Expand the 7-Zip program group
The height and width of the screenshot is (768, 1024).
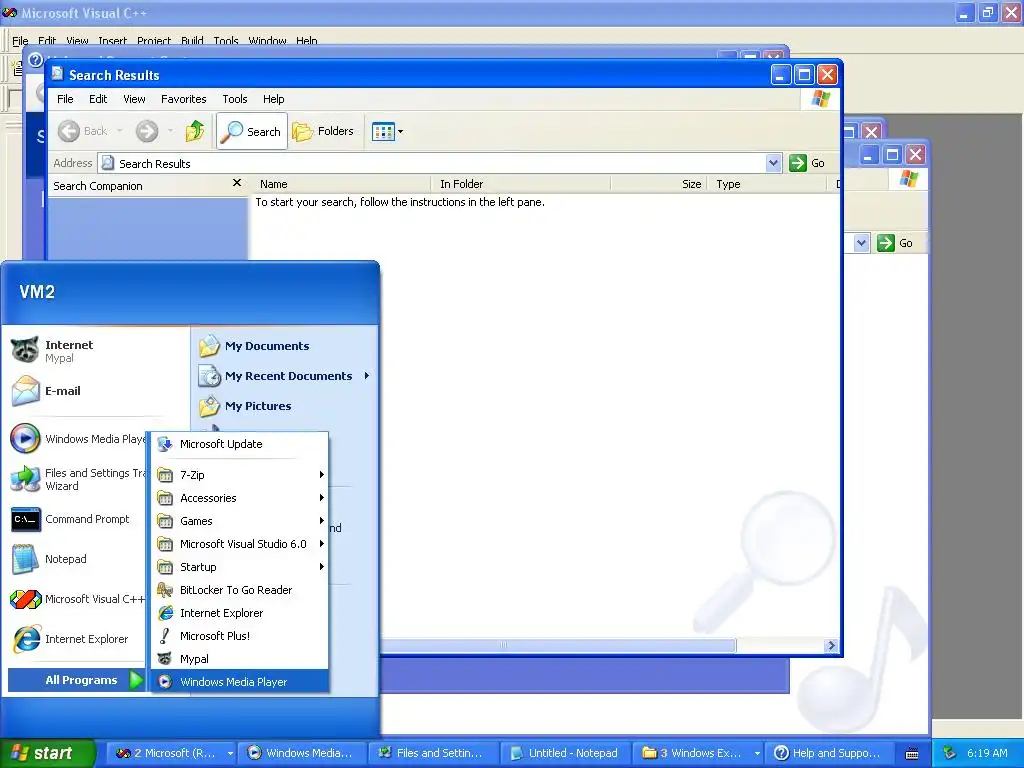240,475
